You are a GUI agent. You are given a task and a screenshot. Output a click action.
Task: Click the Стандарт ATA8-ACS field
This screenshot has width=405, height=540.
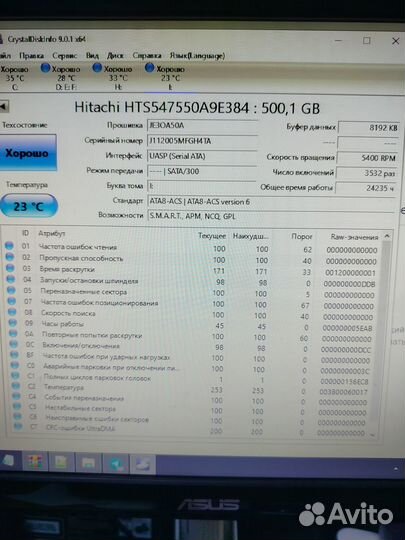[271, 202]
